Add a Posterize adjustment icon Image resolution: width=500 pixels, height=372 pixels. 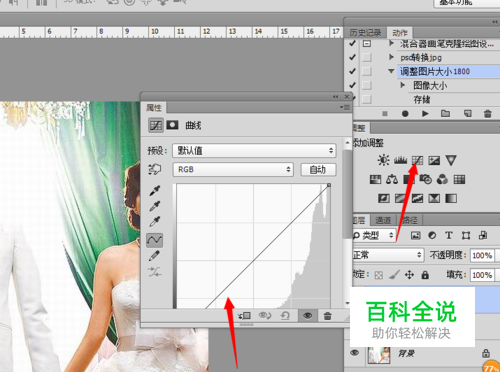click(x=400, y=199)
